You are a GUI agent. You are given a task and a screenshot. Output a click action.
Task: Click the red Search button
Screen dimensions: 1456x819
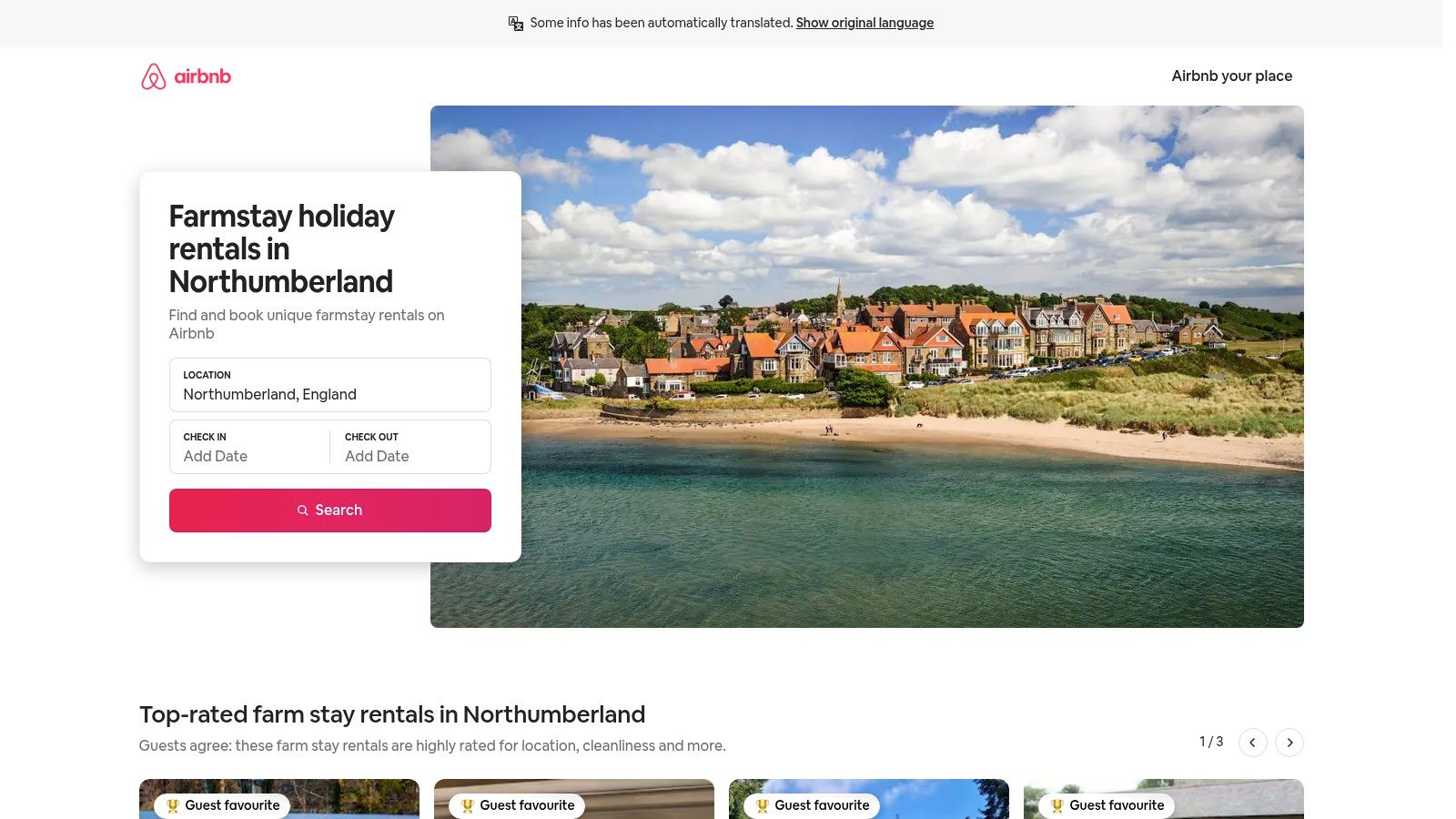(330, 511)
